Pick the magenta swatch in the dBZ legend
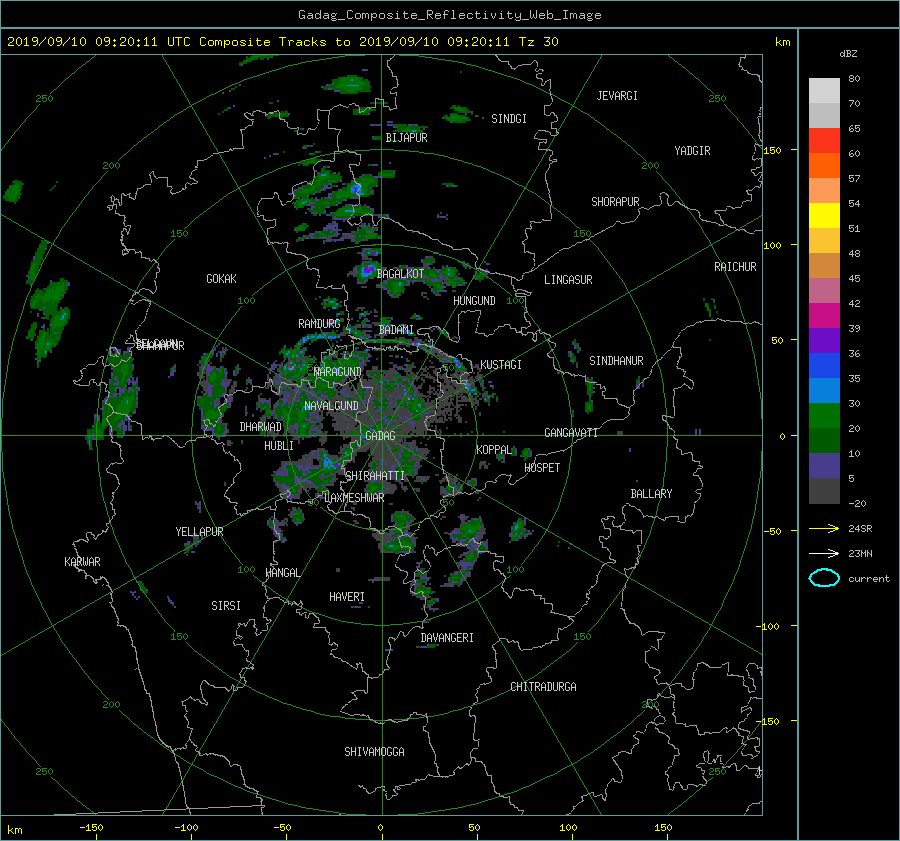This screenshot has height=841, width=900. 824,316
